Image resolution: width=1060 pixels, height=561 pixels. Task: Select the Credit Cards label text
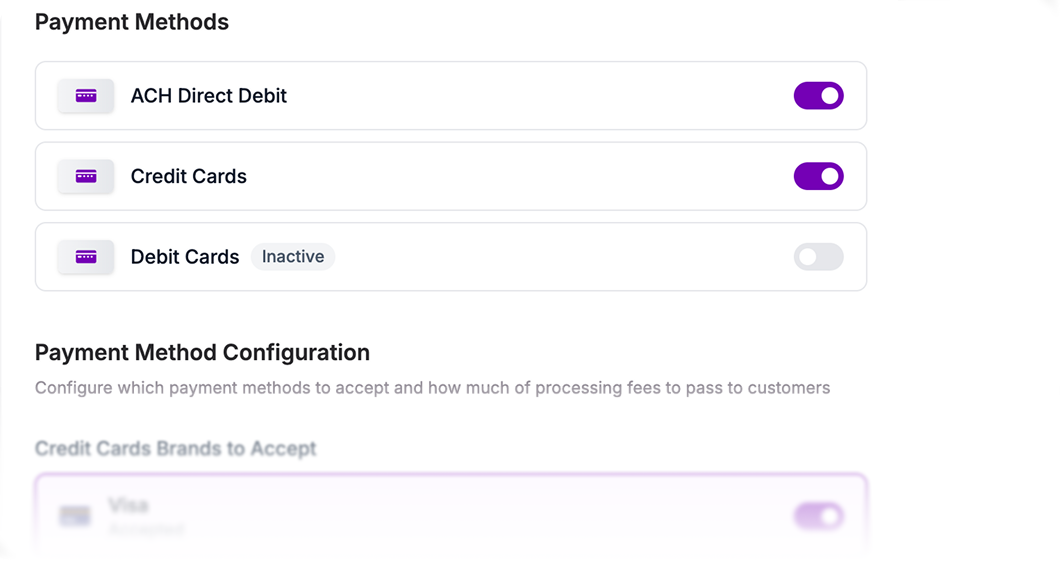(189, 176)
